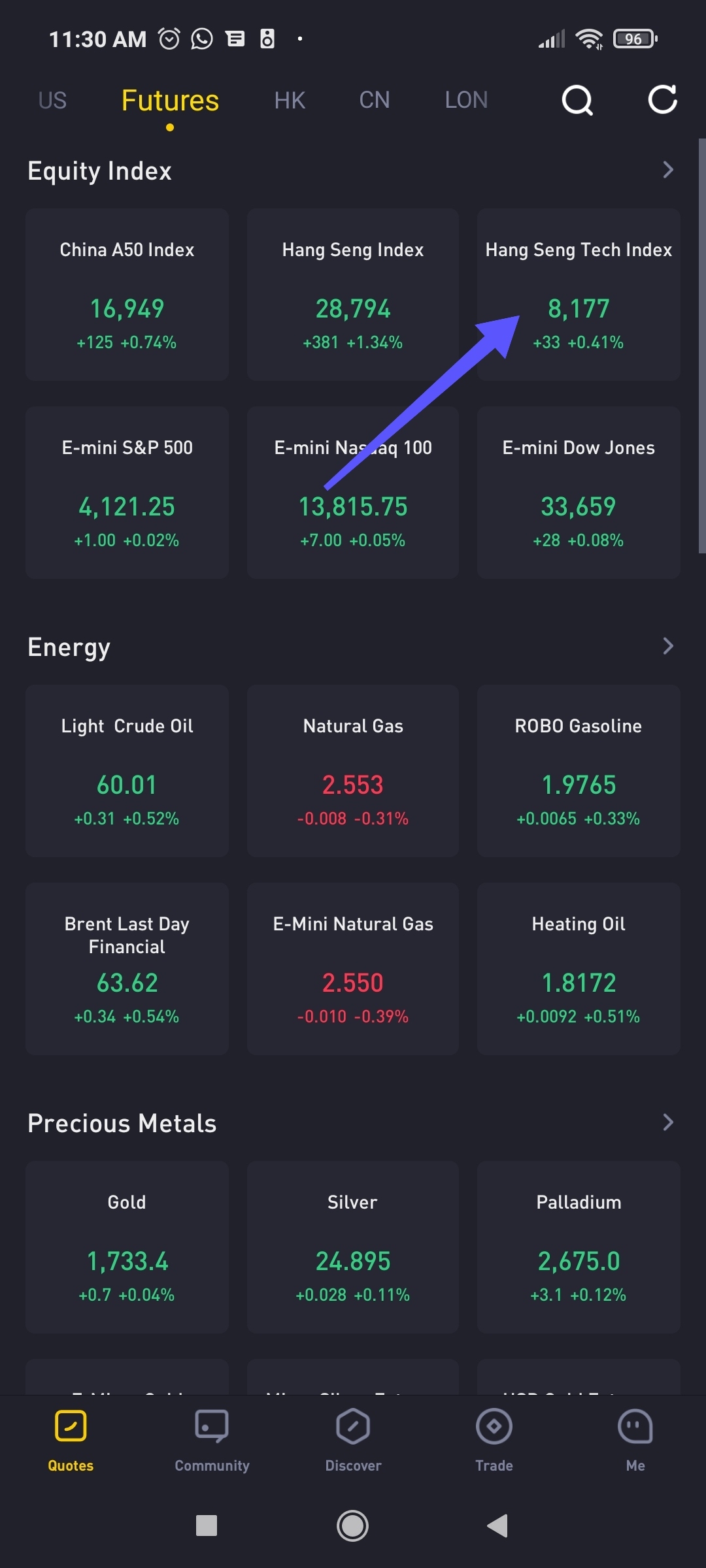Image resolution: width=706 pixels, height=1568 pixels.
Task: Open the Discover compass icon
Action: (353, 1428)
